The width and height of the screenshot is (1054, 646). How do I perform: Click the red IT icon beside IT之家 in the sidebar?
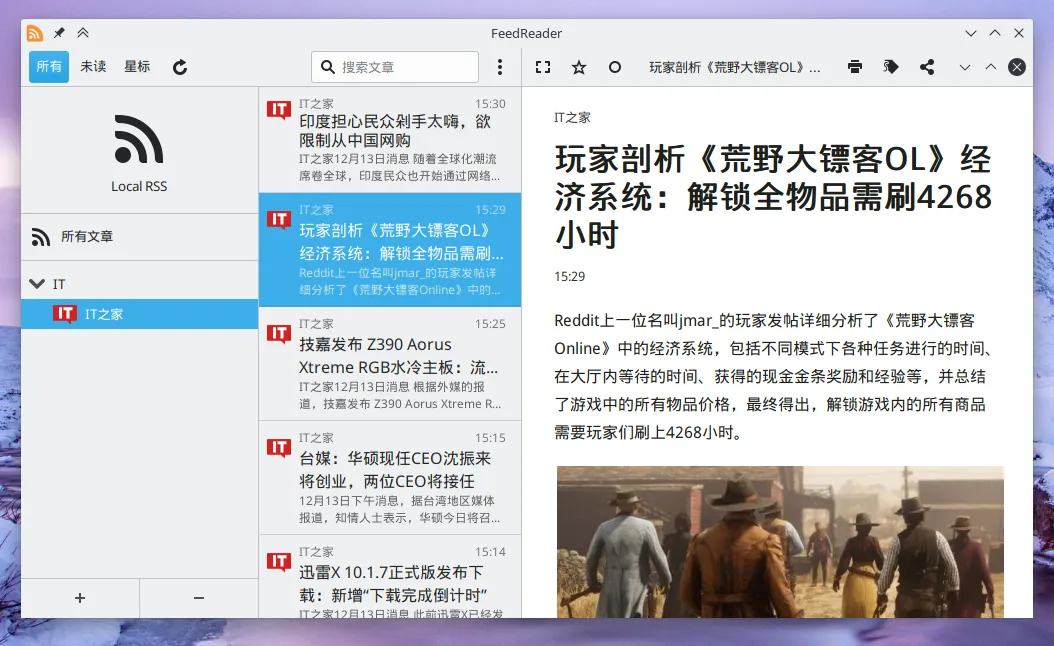(x=65, y=314)
